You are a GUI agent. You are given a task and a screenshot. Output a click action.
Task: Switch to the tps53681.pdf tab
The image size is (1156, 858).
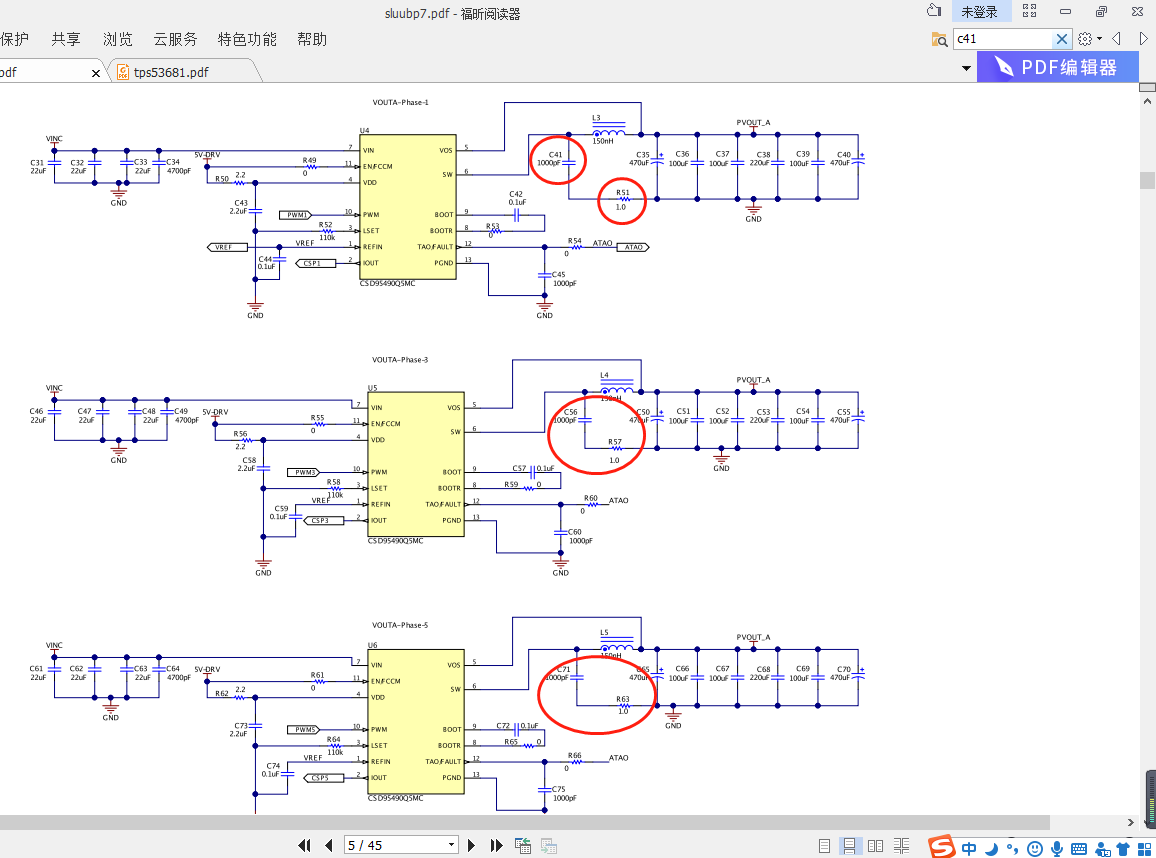(x=171, y=72)
